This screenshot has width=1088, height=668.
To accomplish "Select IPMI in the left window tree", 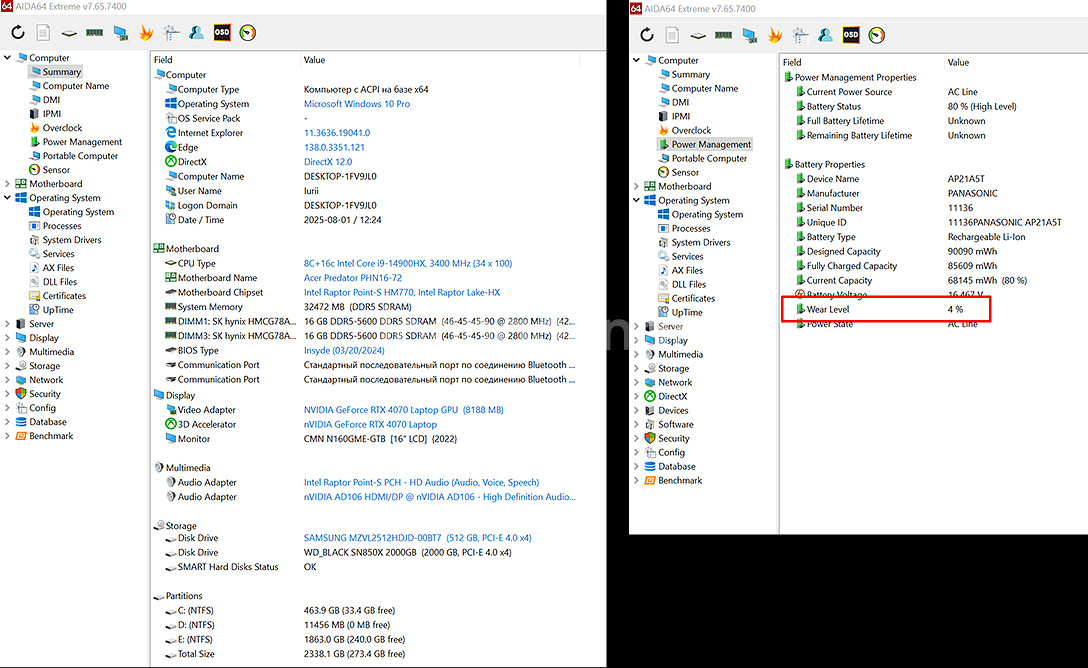I will 52,114.
